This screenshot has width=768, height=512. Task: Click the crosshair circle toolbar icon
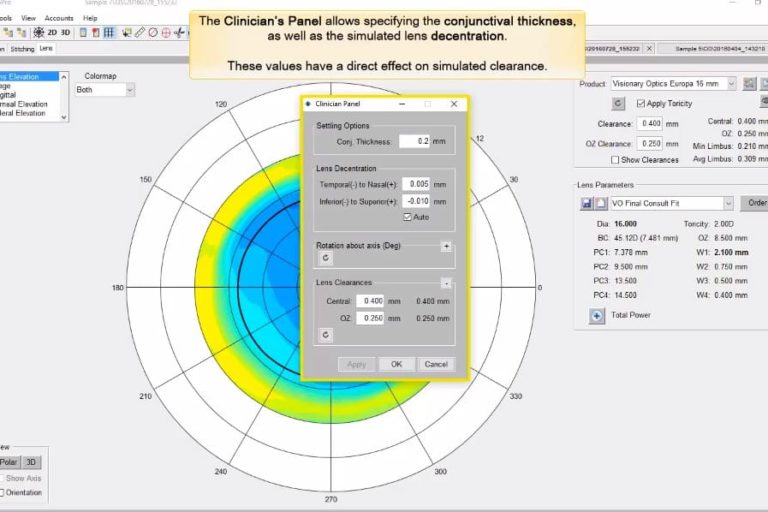point(165,32)
